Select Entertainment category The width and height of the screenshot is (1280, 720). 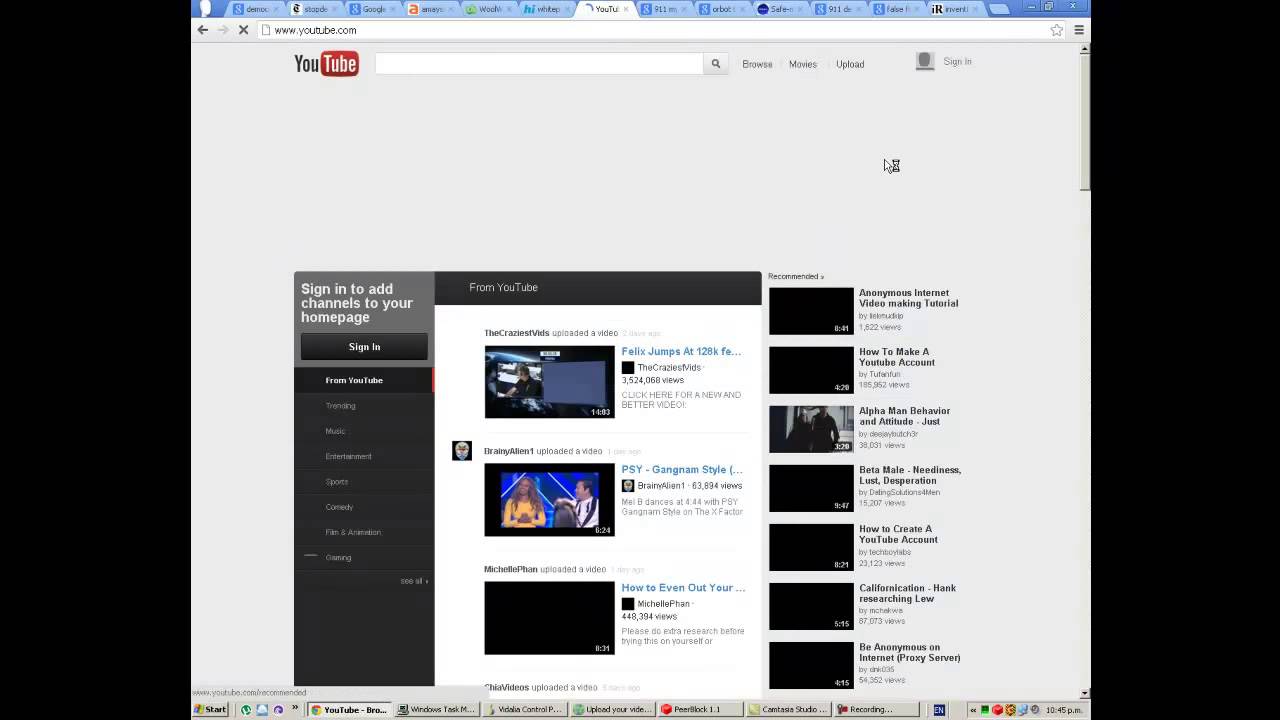(364, 456)
